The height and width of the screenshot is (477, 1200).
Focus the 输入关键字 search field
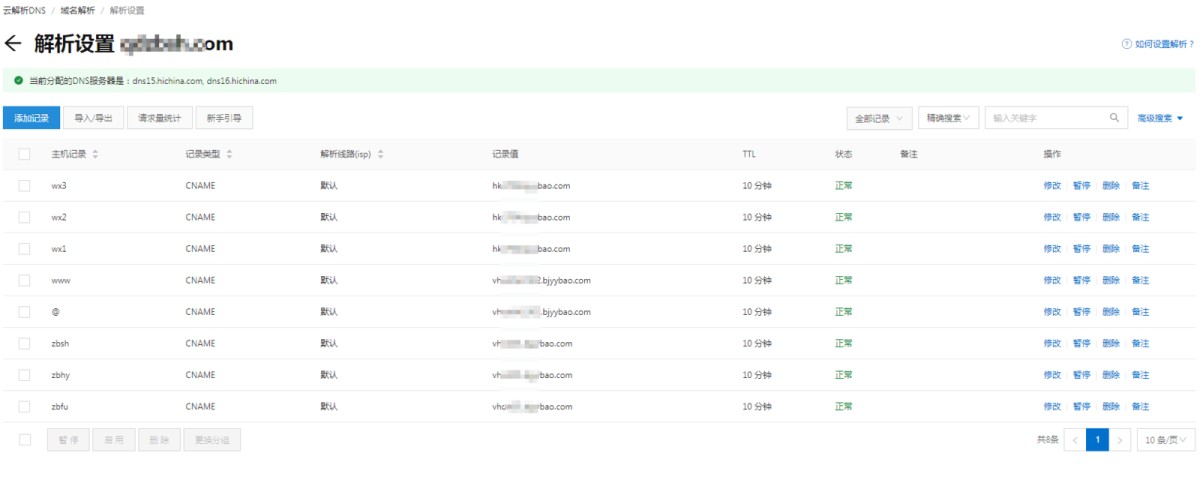tap(1045, 118)
